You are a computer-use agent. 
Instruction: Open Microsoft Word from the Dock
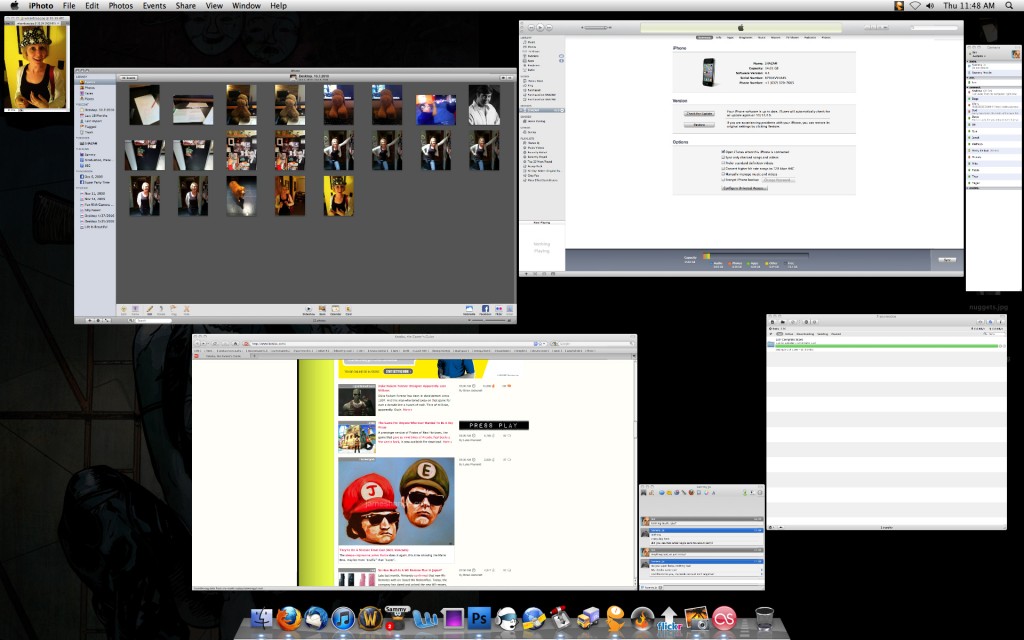pos(424,618)
